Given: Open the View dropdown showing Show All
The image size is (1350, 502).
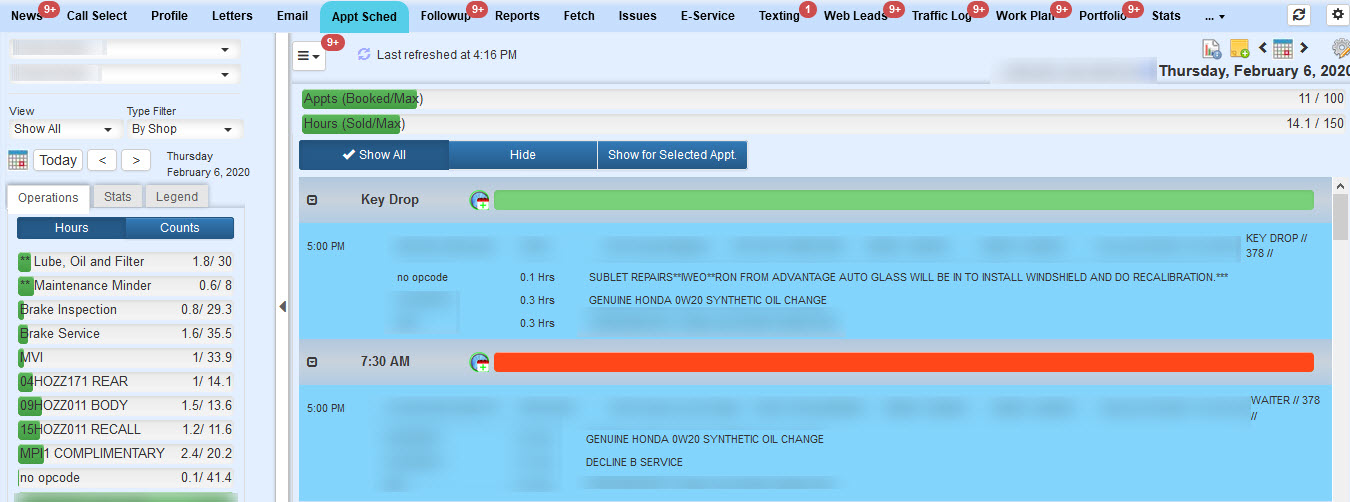Looking at the screenshot, I should [x=64, y=129].
